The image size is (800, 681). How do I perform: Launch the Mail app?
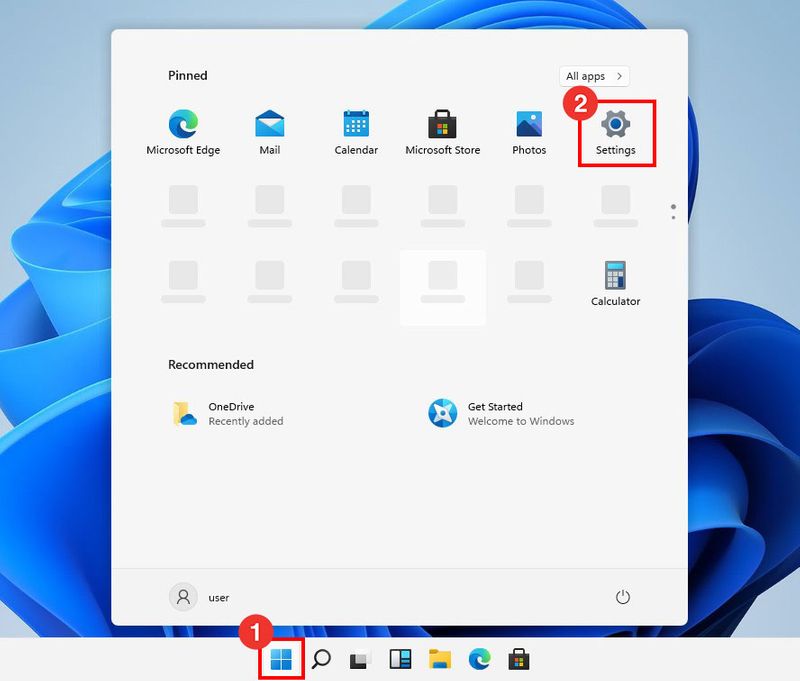tap(269, 132)
